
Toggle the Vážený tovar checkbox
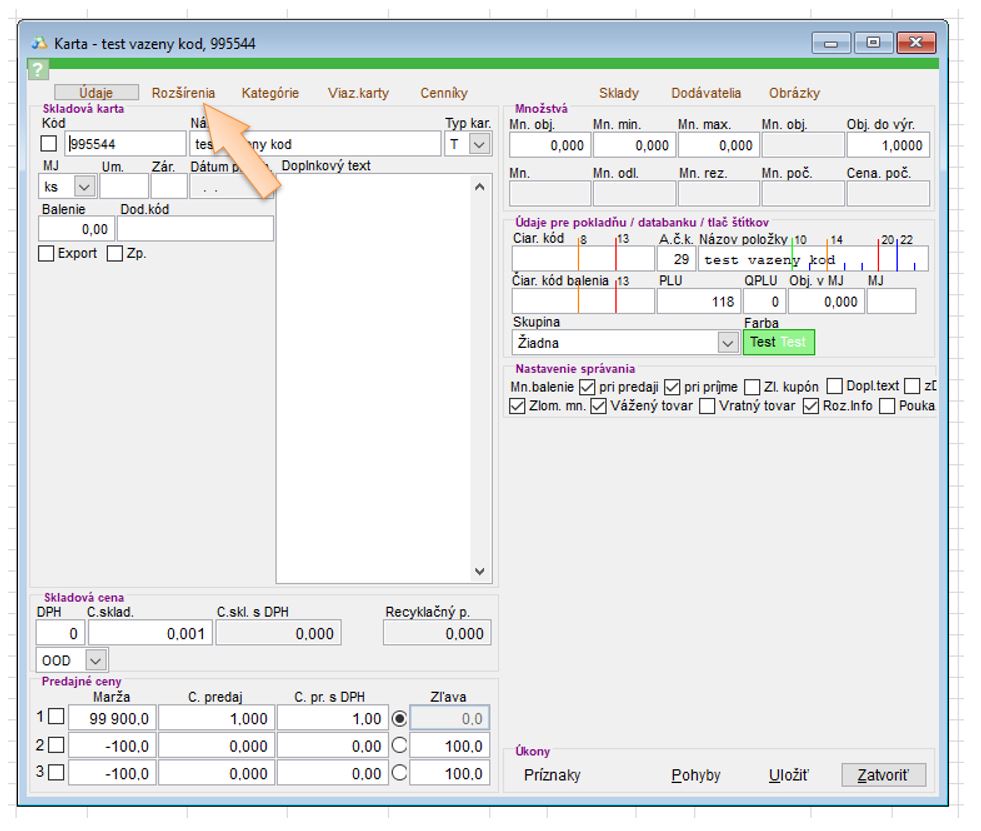599,406
